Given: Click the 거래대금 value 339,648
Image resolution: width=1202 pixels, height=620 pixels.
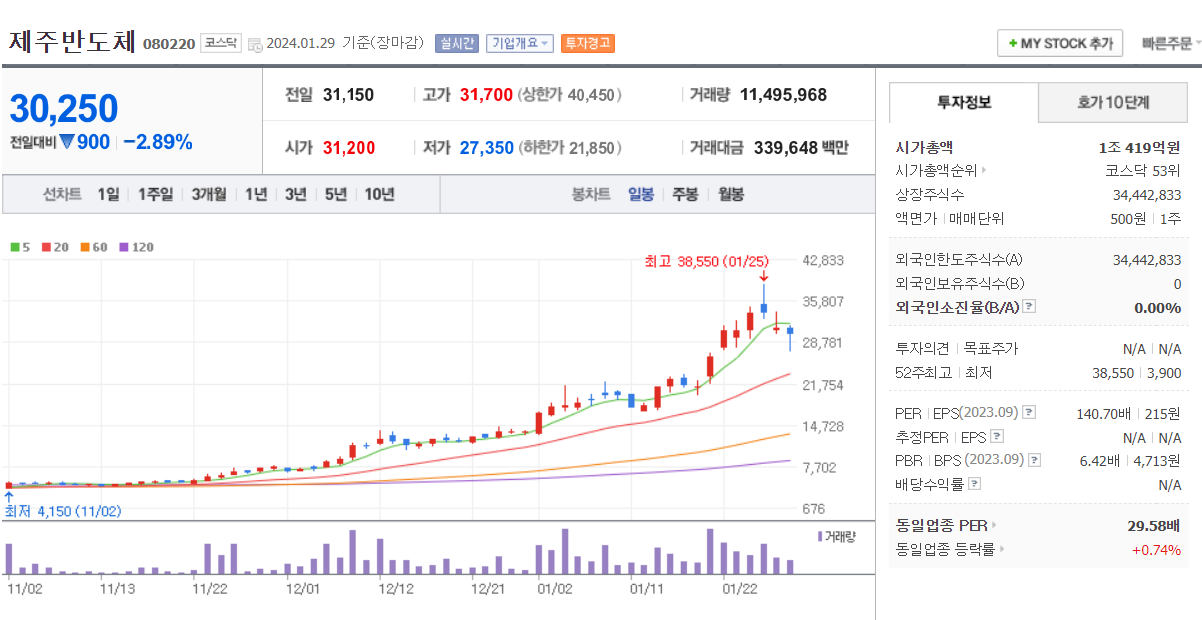Looking at the screenshot, I should (x=785, y=148).
